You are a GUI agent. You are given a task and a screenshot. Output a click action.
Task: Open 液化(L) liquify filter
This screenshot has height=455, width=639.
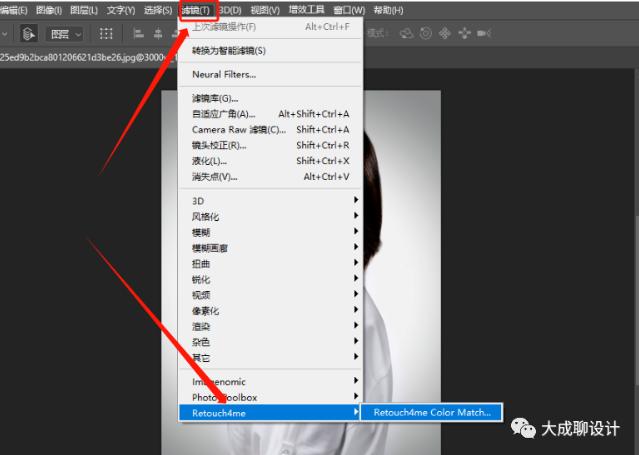271,161
